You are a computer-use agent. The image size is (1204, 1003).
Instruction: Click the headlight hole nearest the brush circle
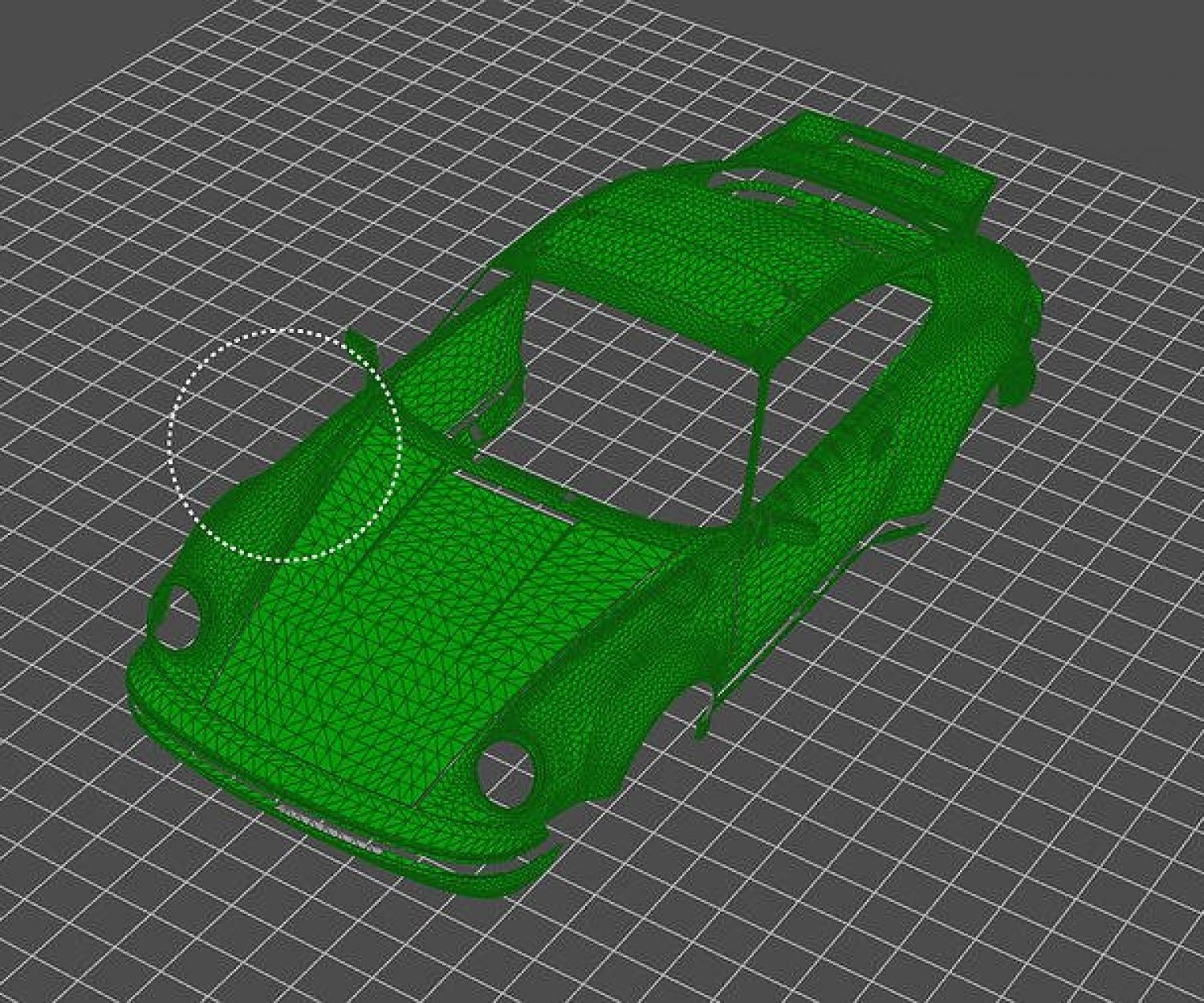(178, 618)
